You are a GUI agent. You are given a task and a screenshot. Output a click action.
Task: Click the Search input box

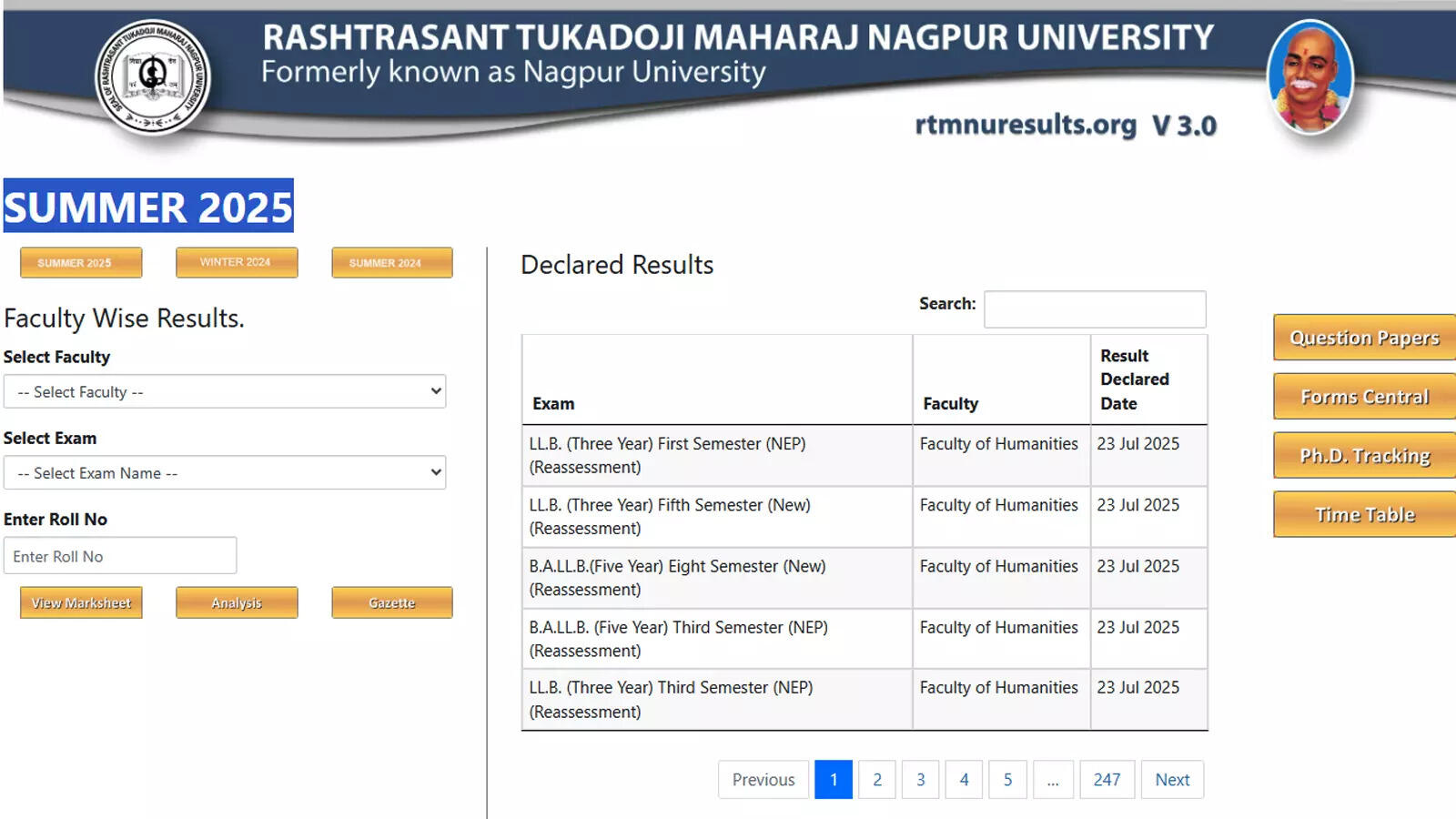point(1094,309)
